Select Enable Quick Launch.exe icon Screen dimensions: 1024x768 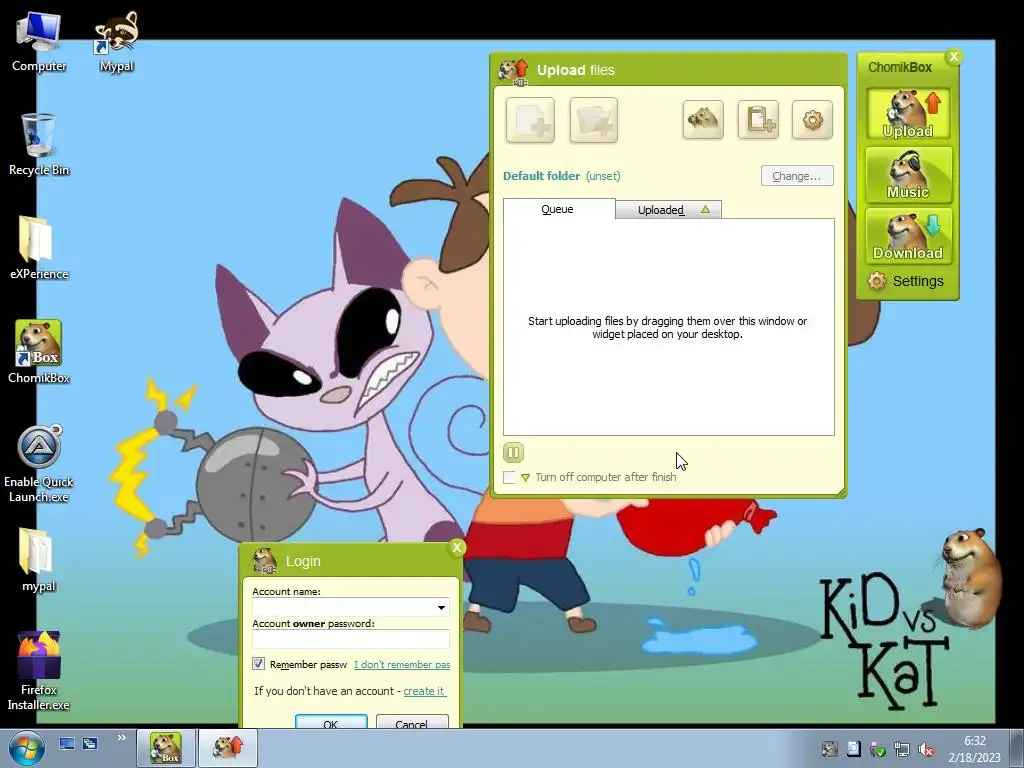pyautogui.click(x=39, y=464)
